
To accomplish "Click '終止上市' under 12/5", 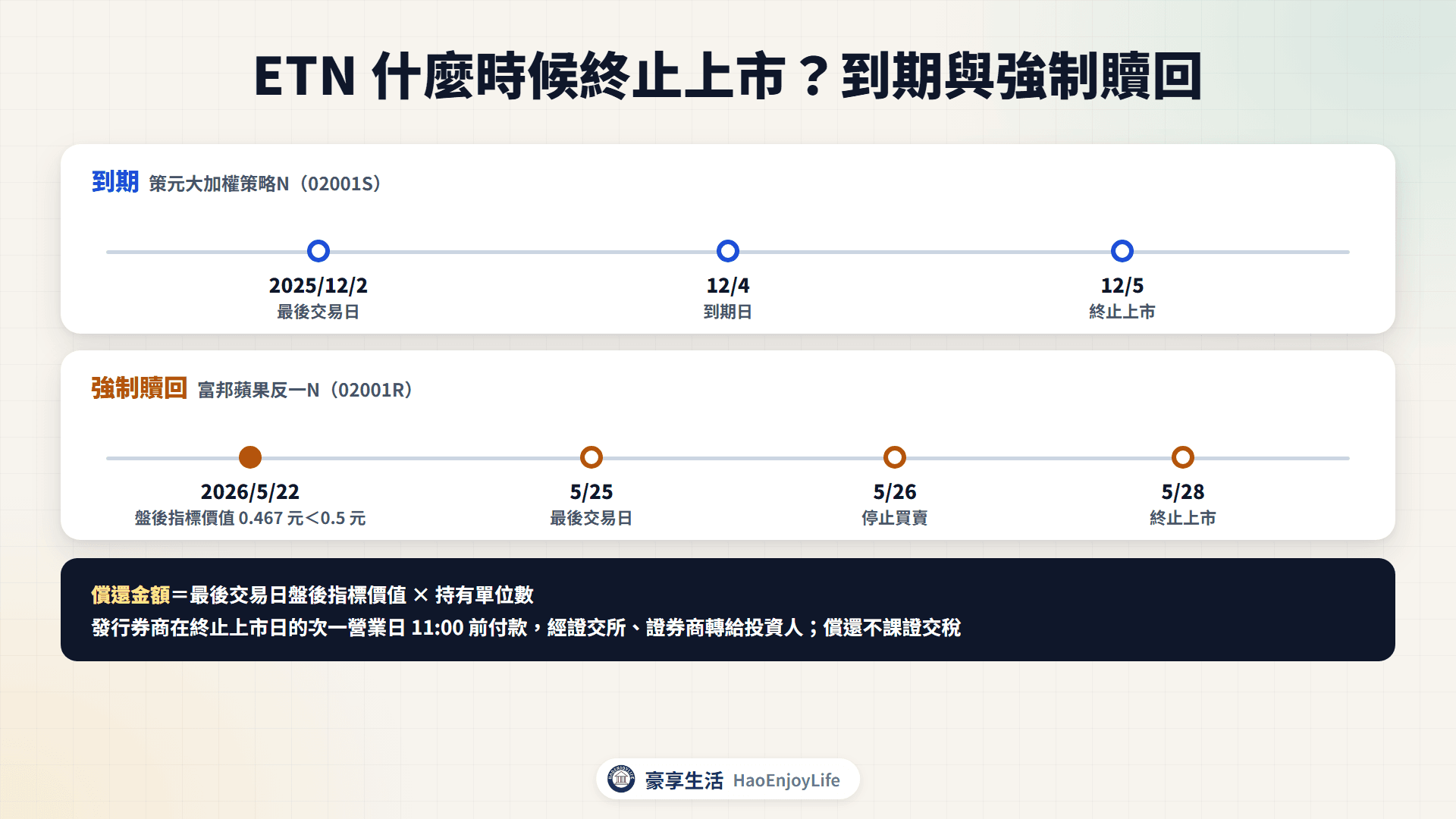I will [1122, 312].
